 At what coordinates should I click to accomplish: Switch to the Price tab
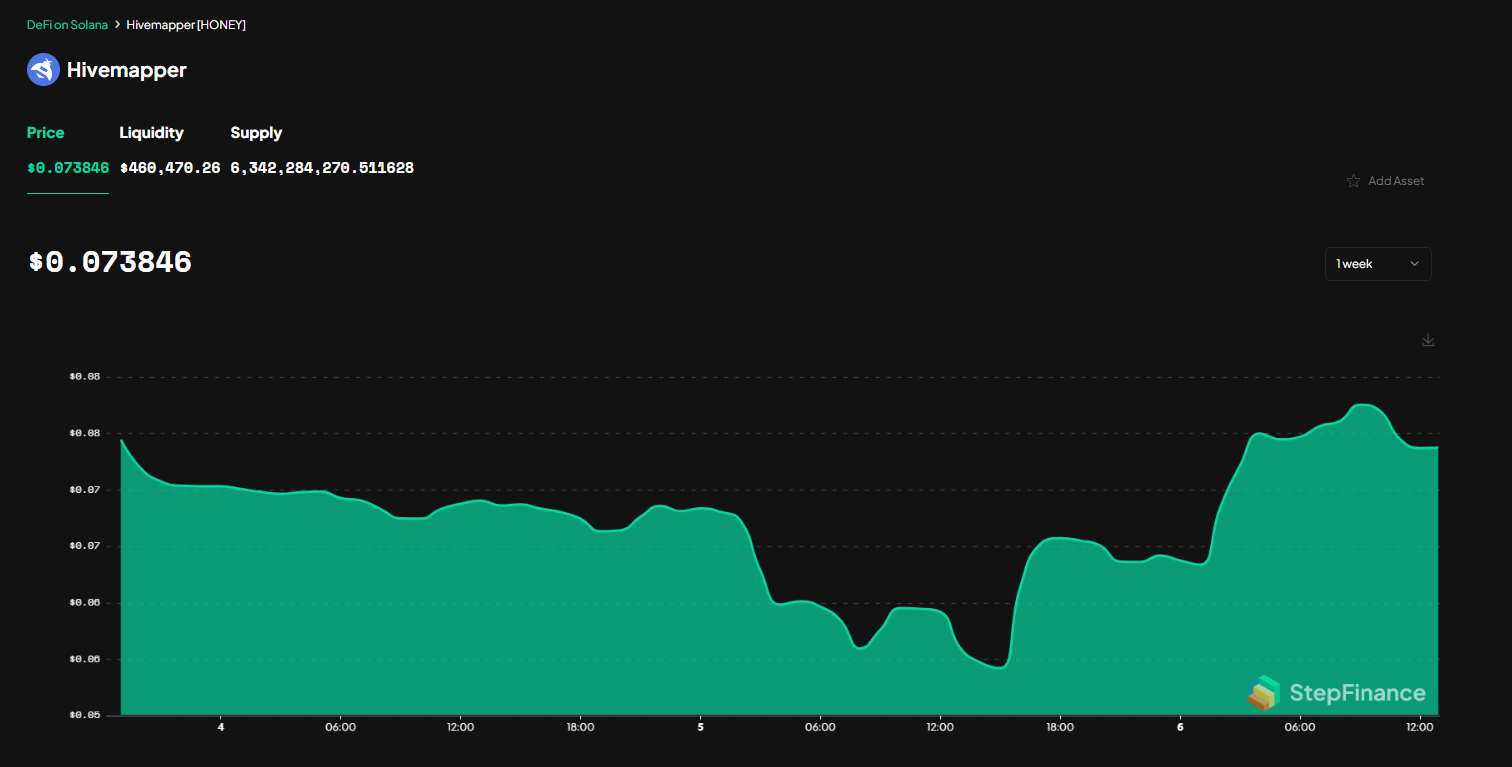pos(46,133)
